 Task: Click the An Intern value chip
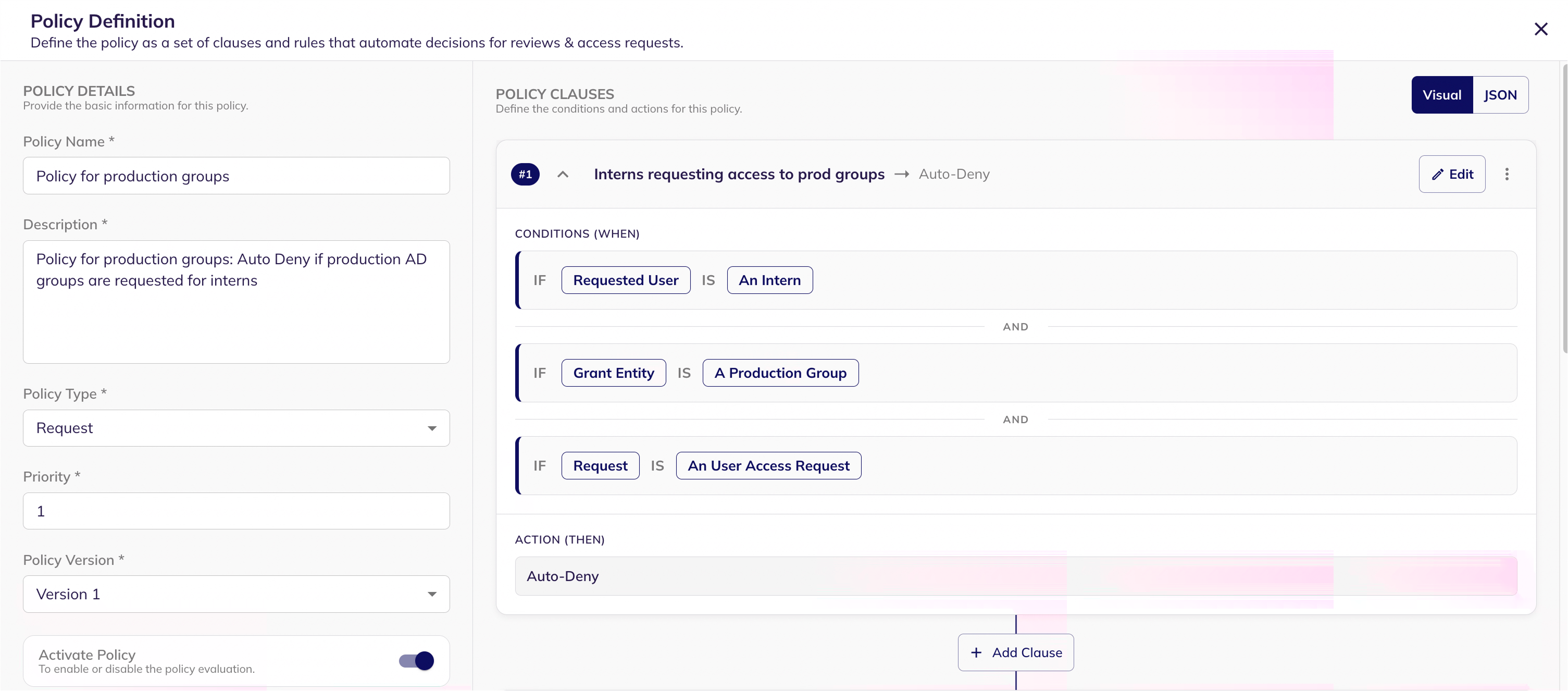pyautogui.click(x=769, y=280)
